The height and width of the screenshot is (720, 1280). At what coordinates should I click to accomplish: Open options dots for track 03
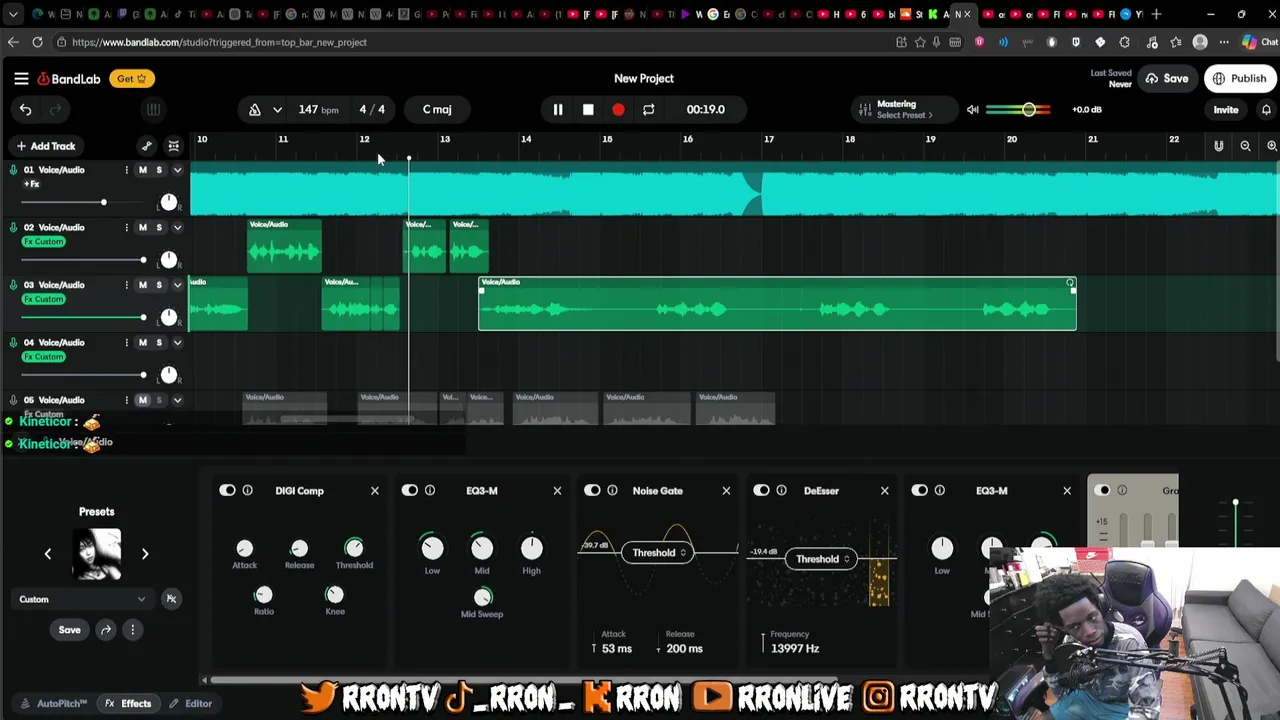[126, 285]
